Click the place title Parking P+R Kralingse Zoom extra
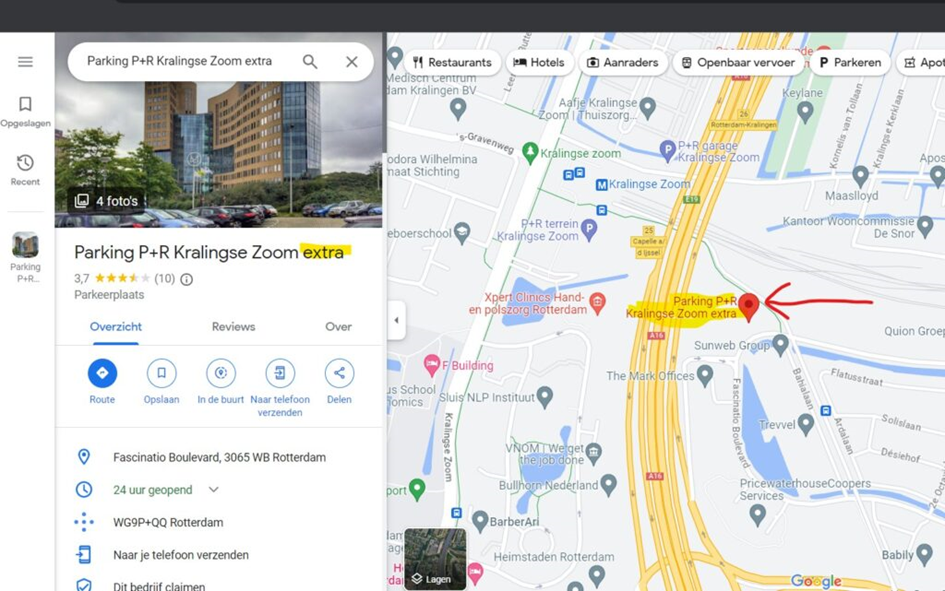This screenshot has height=591, width=945. 209,252
